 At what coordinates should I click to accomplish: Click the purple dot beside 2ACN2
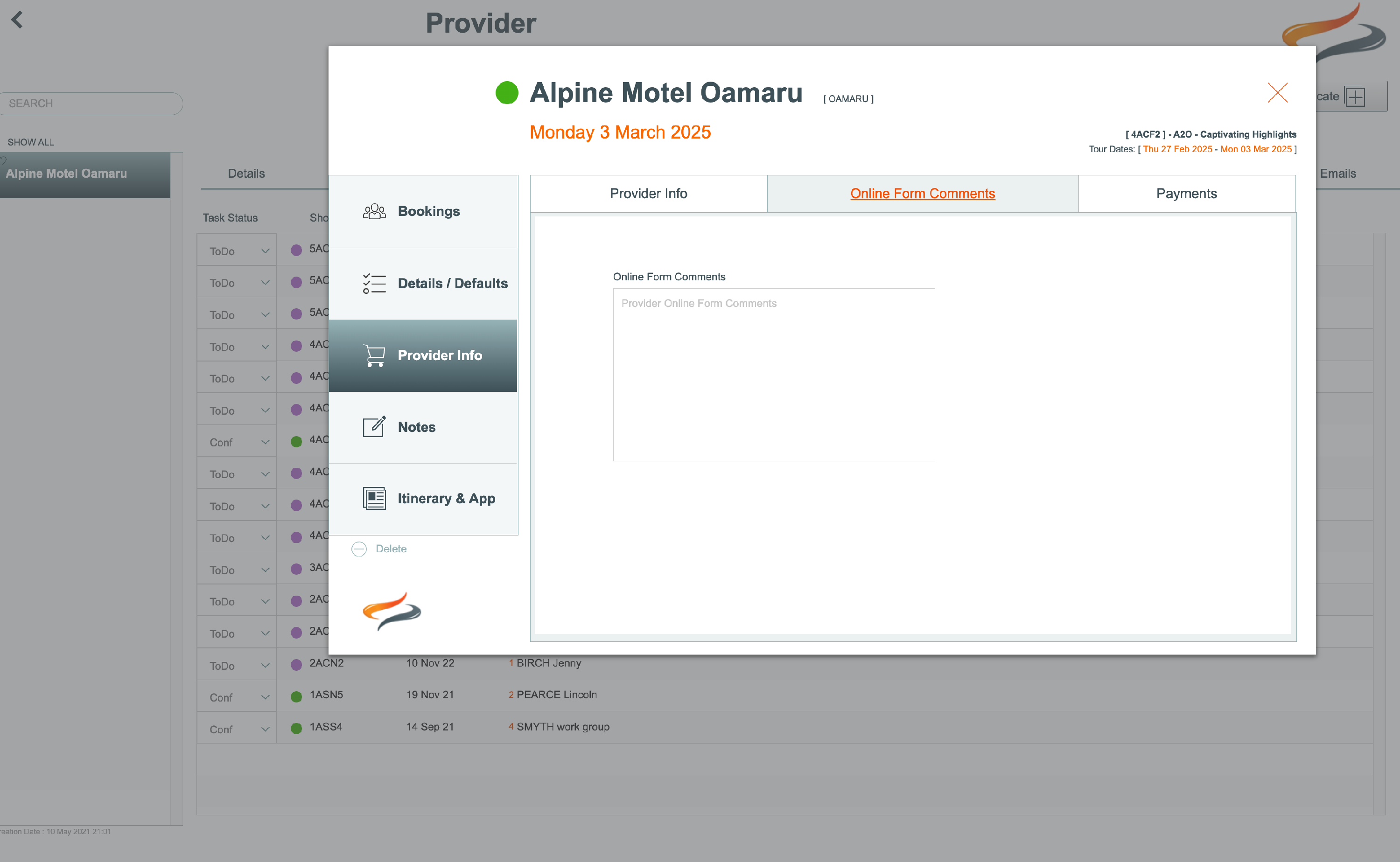click(296, 665)
